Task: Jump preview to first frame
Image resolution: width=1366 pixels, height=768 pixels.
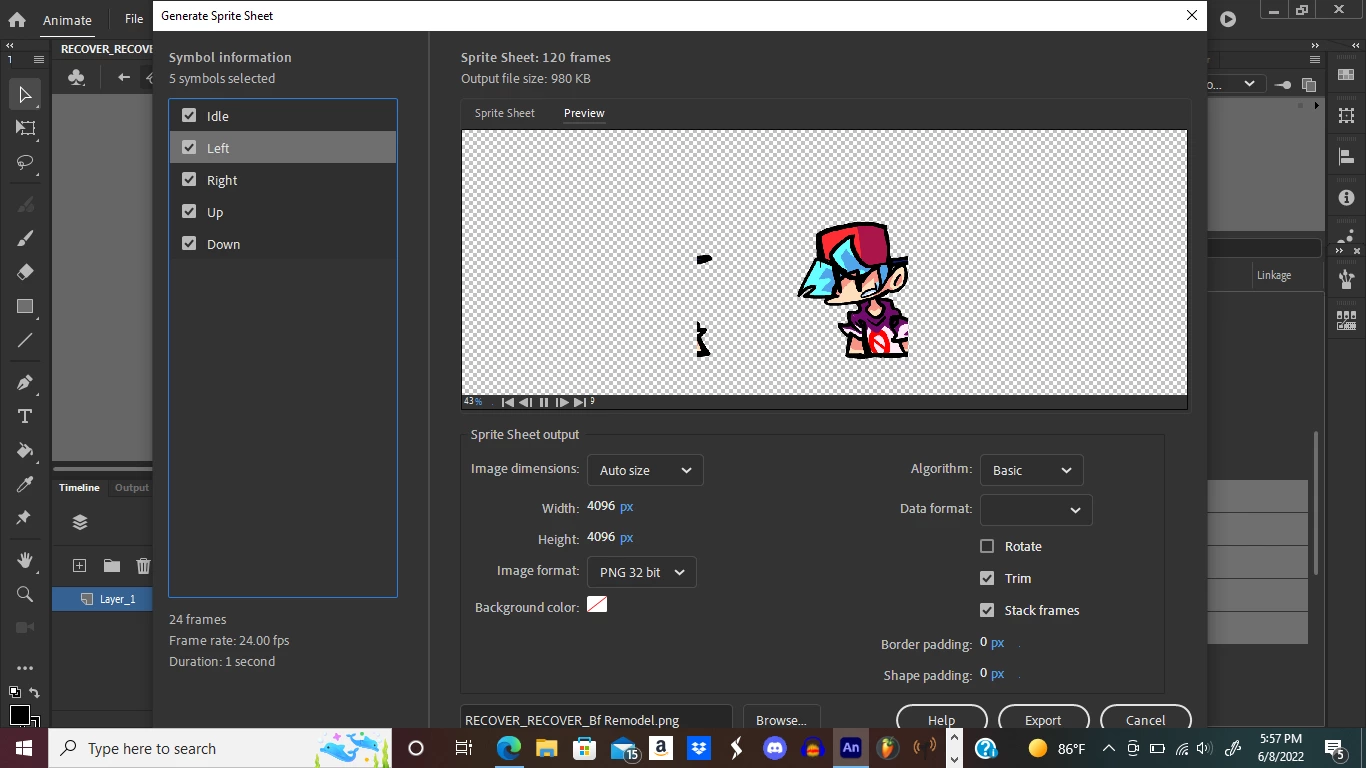Action: [x=507, y=402]
